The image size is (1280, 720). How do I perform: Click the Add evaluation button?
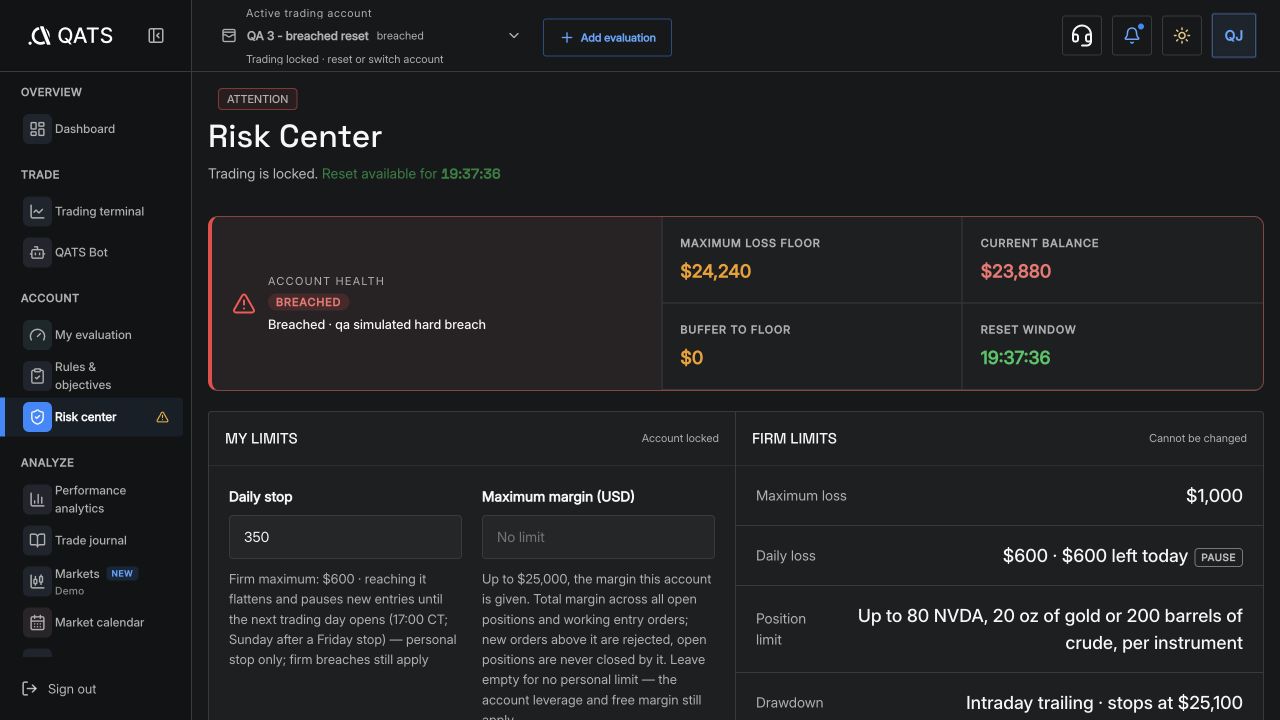click(607, 37)
